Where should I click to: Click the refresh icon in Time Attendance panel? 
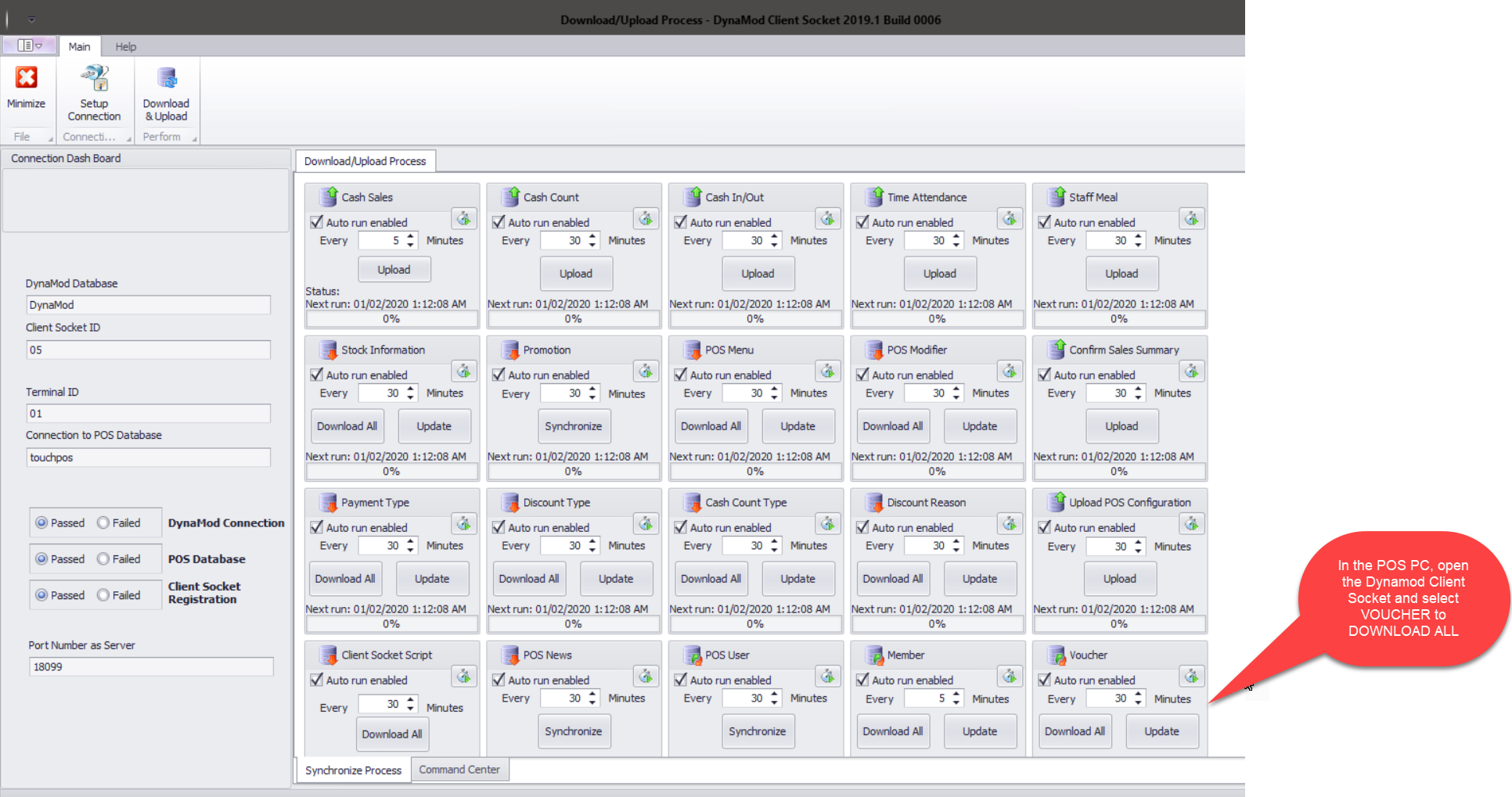(x=1010, y=219)
